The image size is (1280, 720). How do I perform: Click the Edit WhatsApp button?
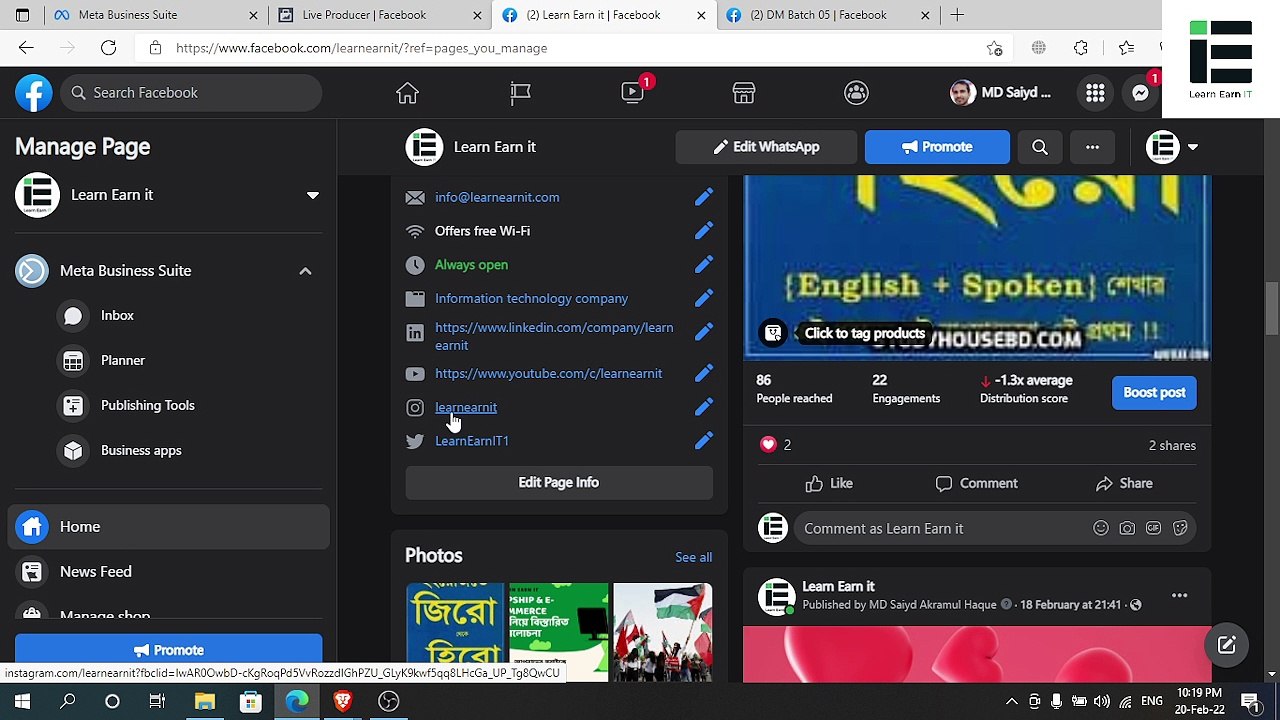click(x=766, y=147)
